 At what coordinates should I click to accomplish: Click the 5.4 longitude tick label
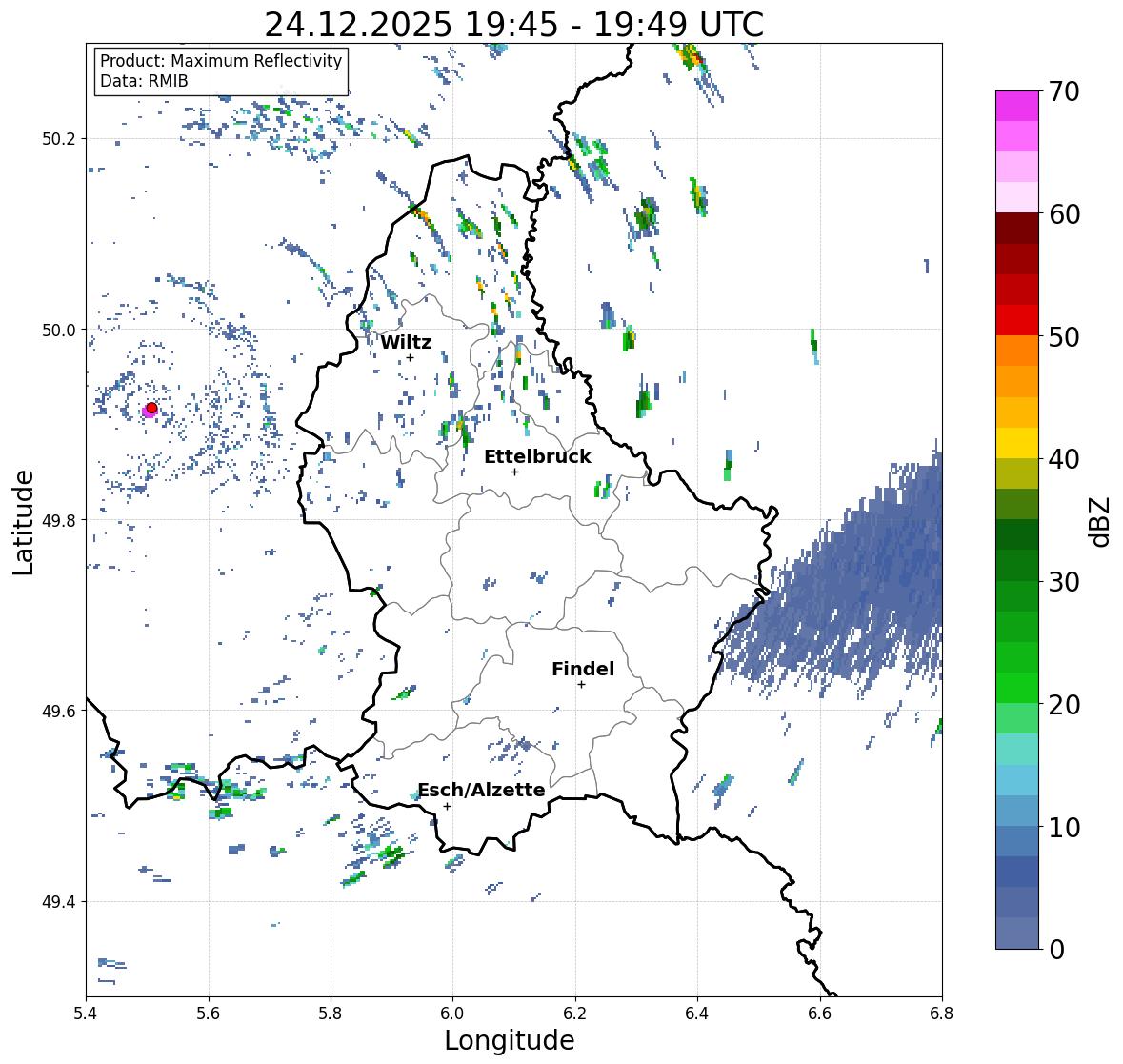pos(86,1014)
